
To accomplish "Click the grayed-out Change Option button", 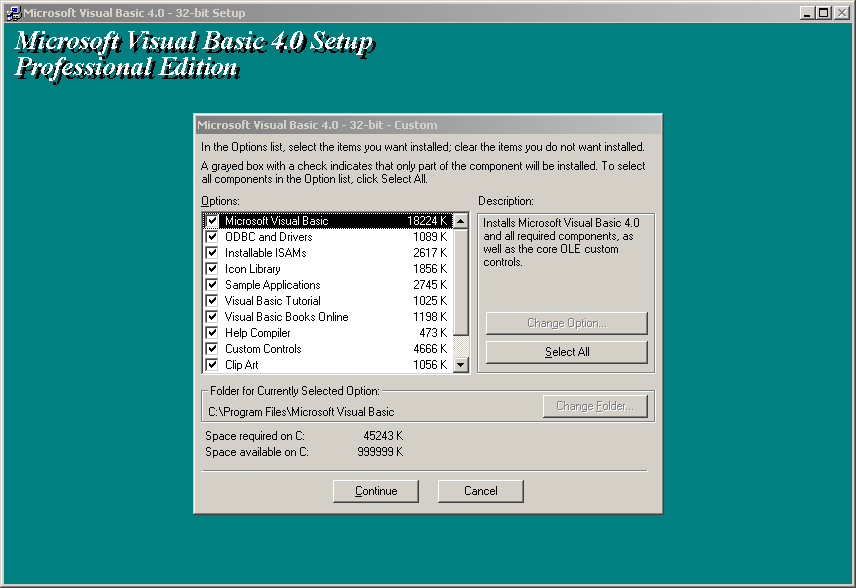I will [567, 323].
